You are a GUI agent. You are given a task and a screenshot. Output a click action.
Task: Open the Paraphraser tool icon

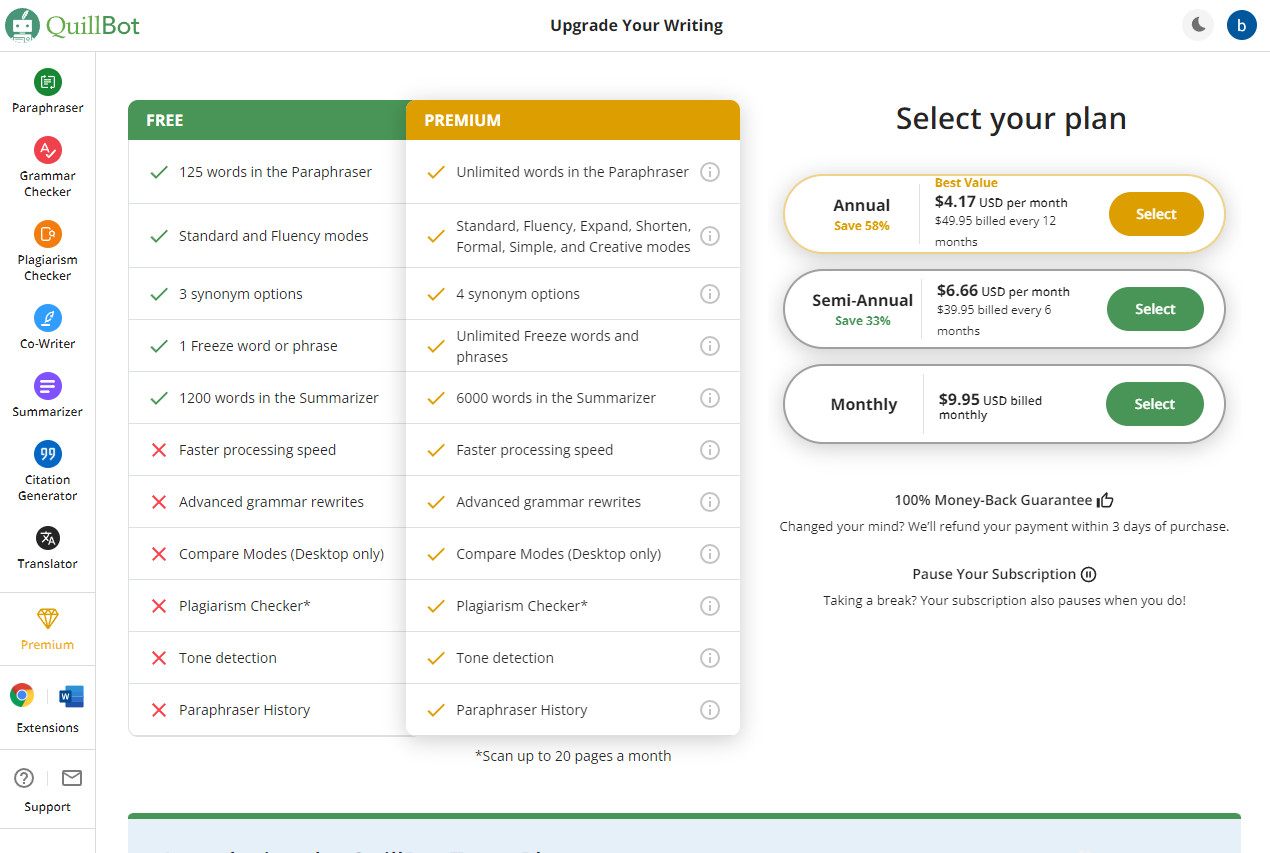pos(47,82)
